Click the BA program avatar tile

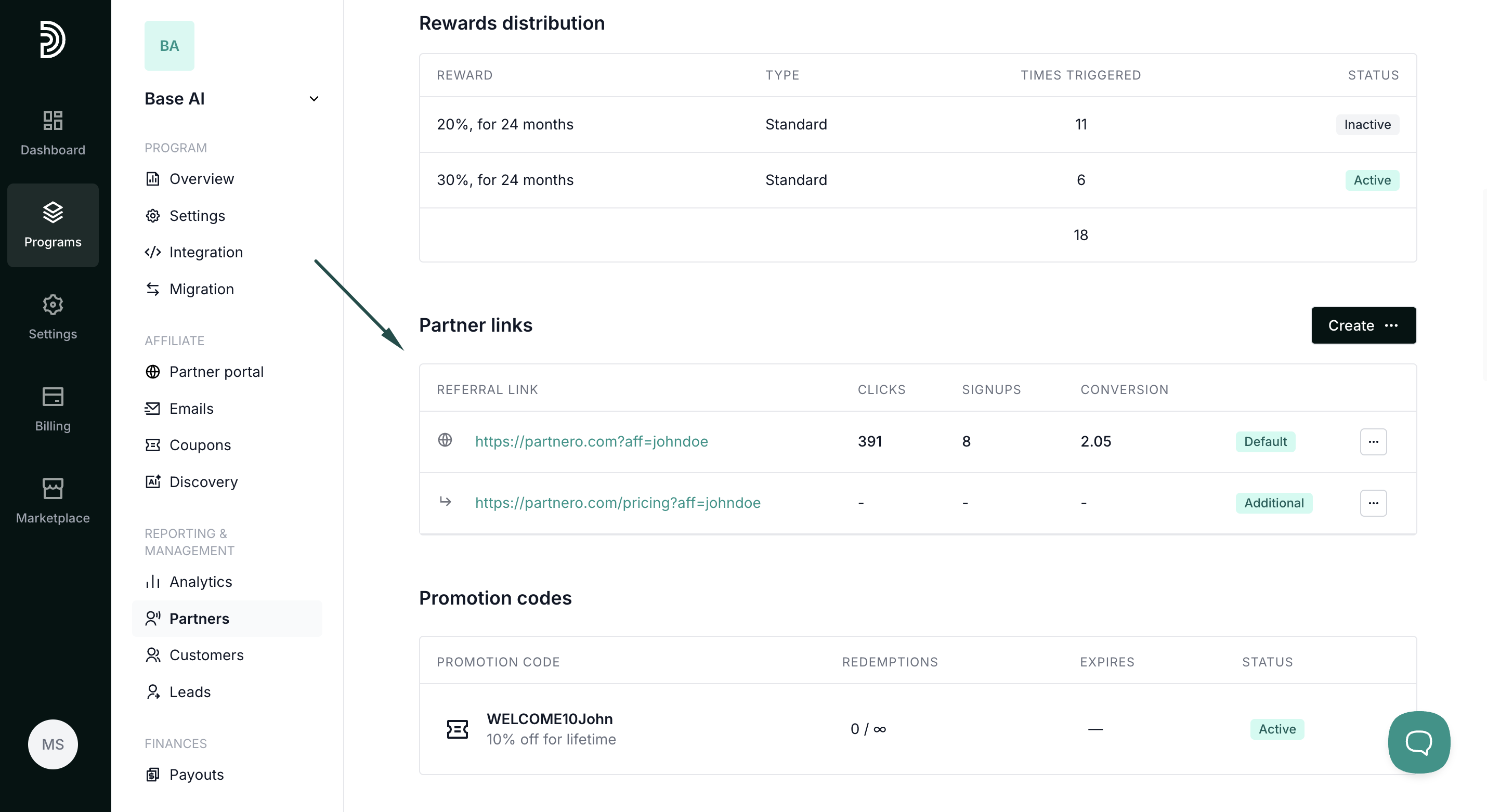tap(169, 46)
